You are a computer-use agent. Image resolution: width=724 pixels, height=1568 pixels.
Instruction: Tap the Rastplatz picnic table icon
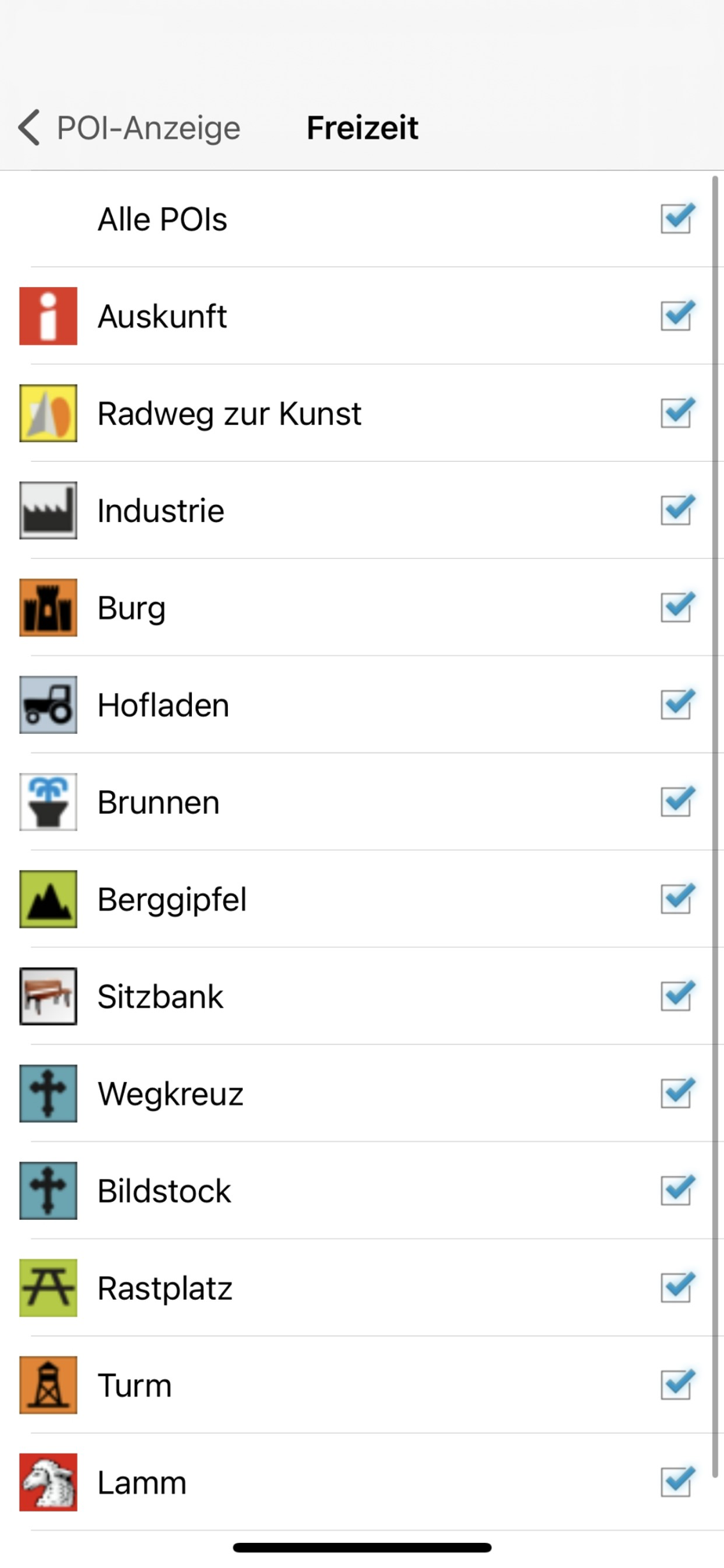[49, 1289]
